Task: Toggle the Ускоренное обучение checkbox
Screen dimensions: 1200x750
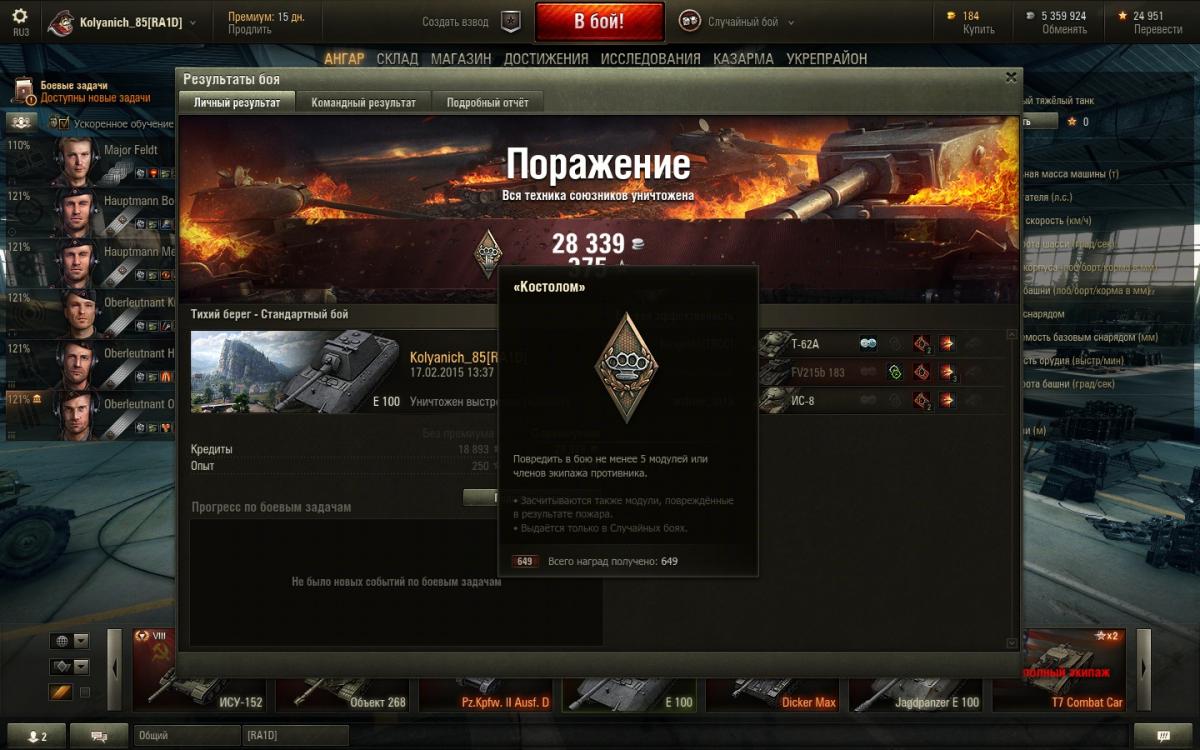Action: [63, 123]
